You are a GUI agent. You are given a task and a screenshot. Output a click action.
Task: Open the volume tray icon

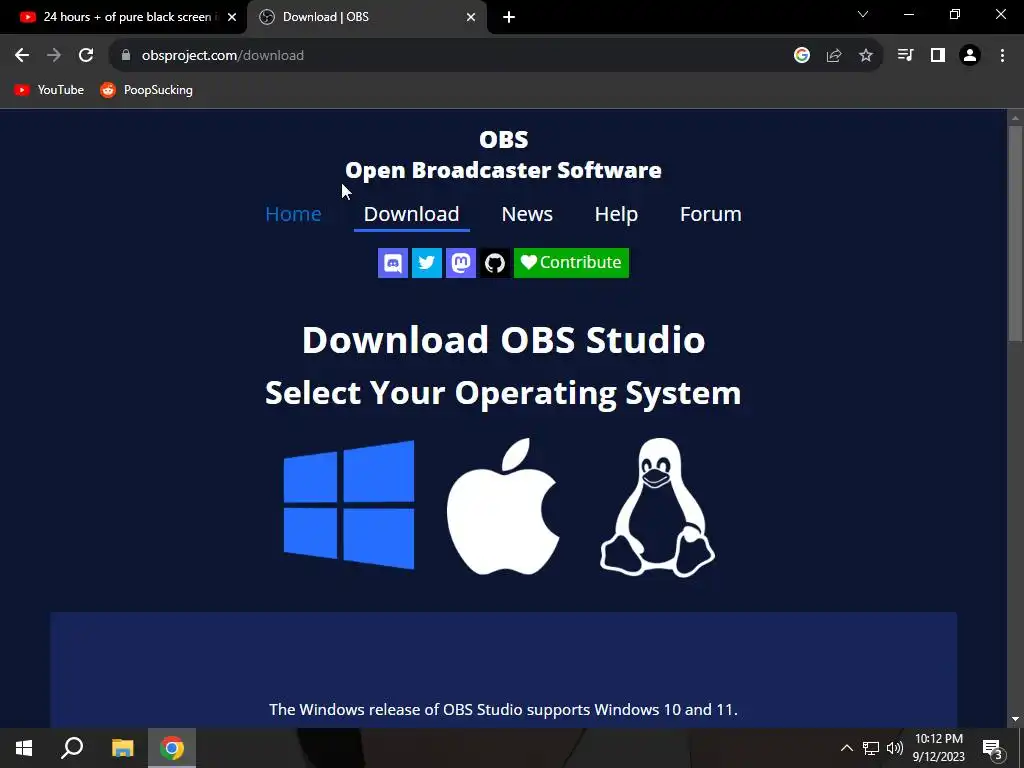pyautogui.click(x=895, y=748)
